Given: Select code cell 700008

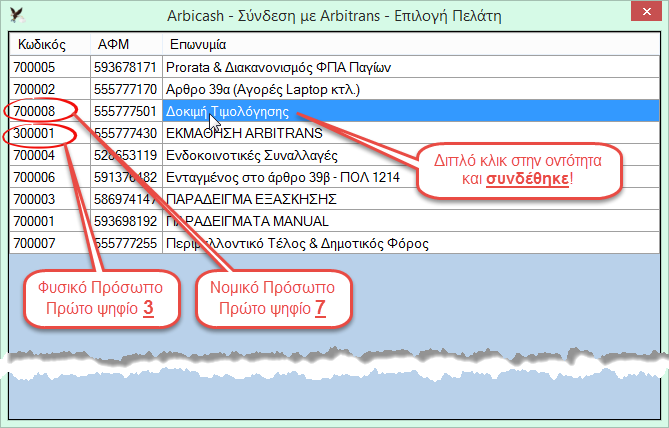Looking at the screenshot, I should (x=50, y=111).
